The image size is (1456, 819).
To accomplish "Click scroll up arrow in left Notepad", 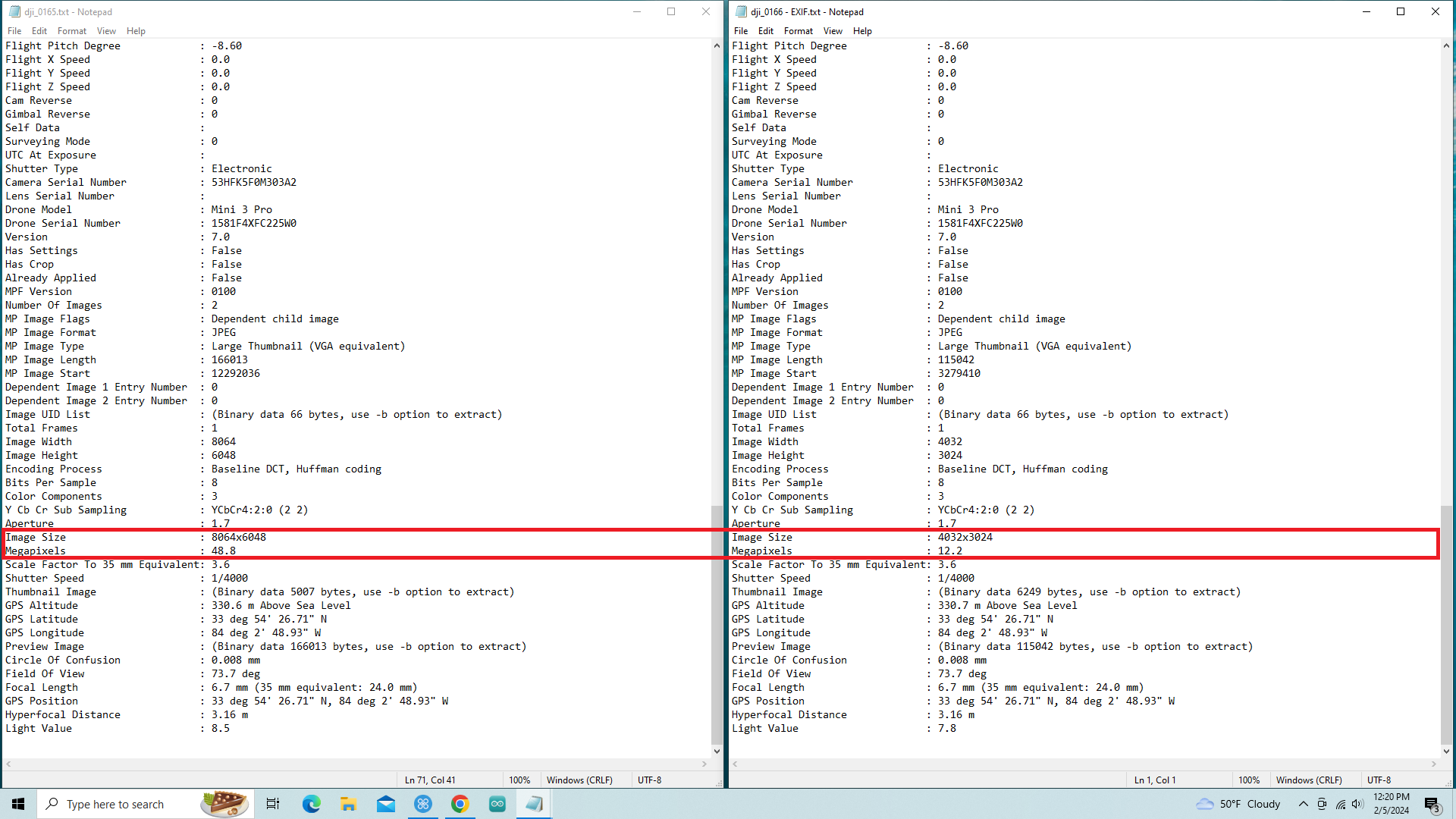I will click(x=717, y=45).
